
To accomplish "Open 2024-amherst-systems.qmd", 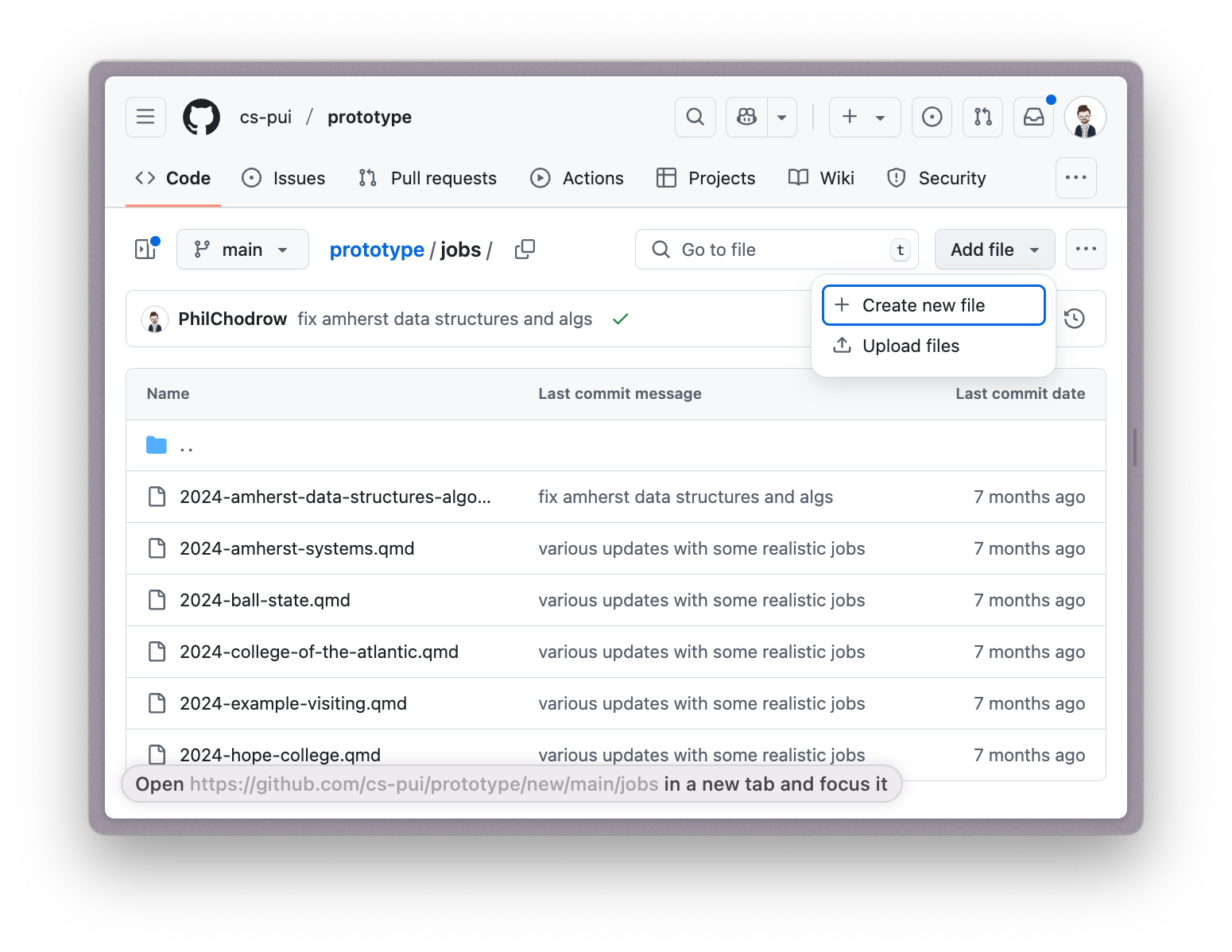I will pos(297,548).
